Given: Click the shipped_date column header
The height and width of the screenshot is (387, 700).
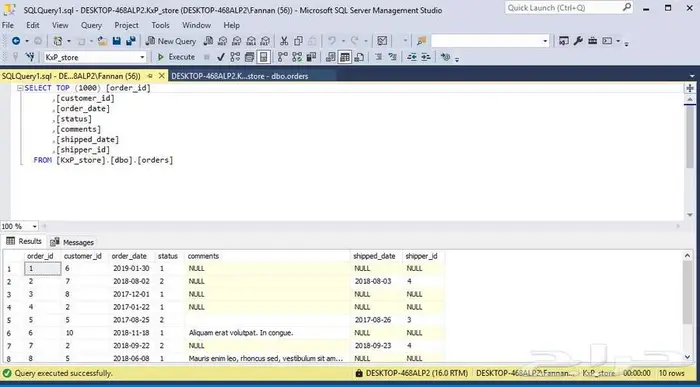Looking at the screenshot, I should click(374, 256).
